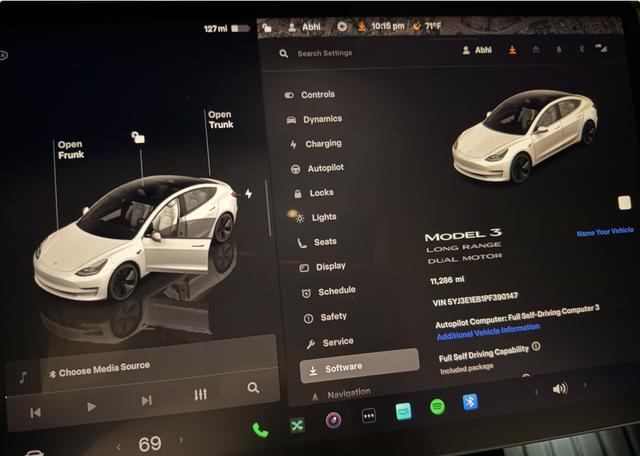Tap the 127 mi battery range indicator
This screenshot has height=456, width=640.
point(227,29)
